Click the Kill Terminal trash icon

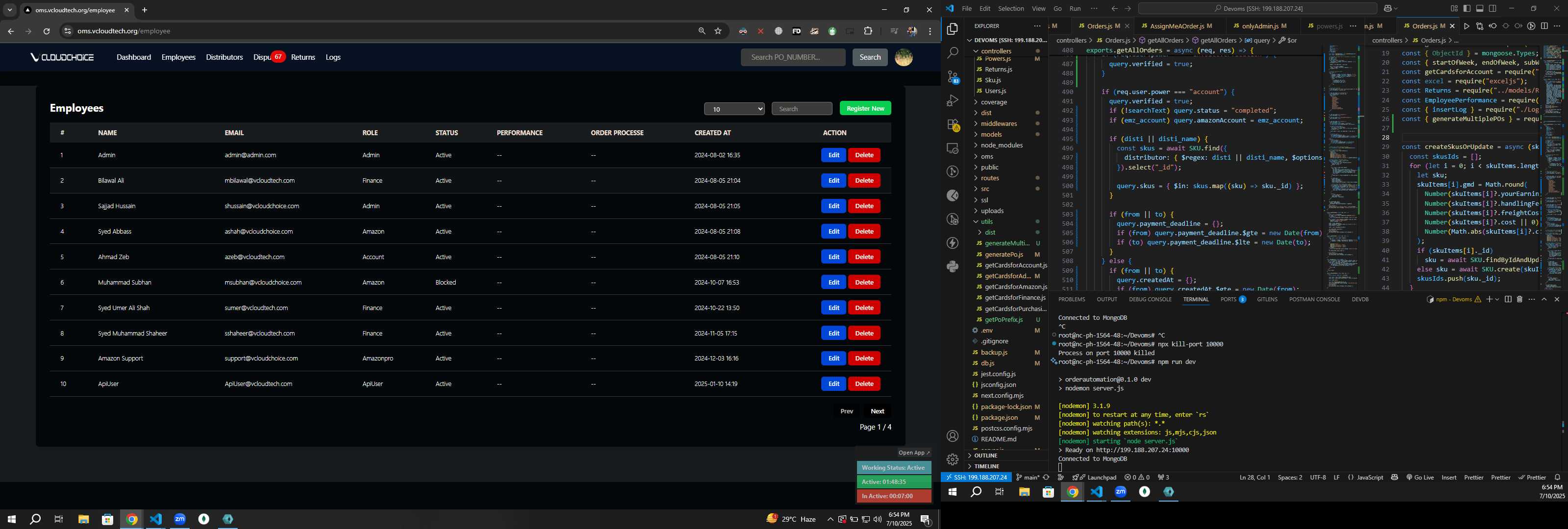[x=1519, y=299]
